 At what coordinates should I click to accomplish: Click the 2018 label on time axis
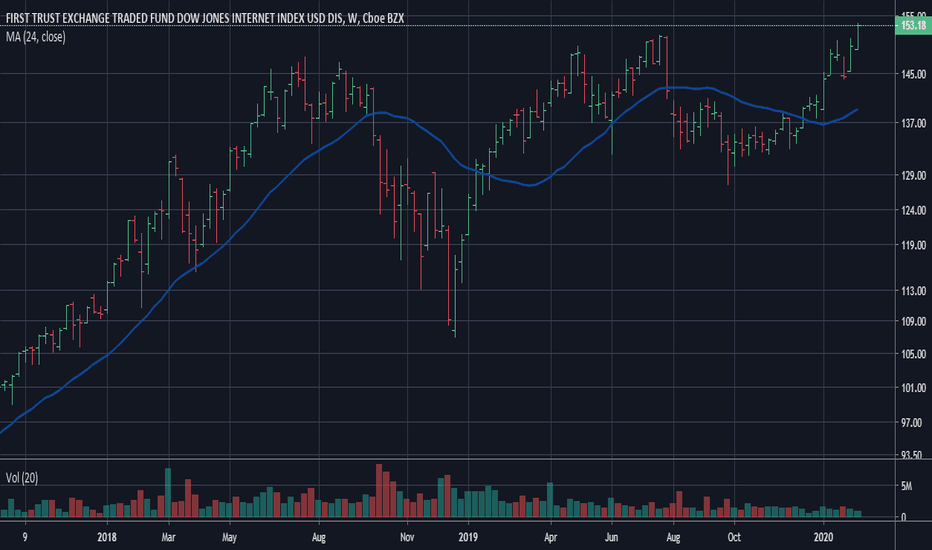[107, 538]
